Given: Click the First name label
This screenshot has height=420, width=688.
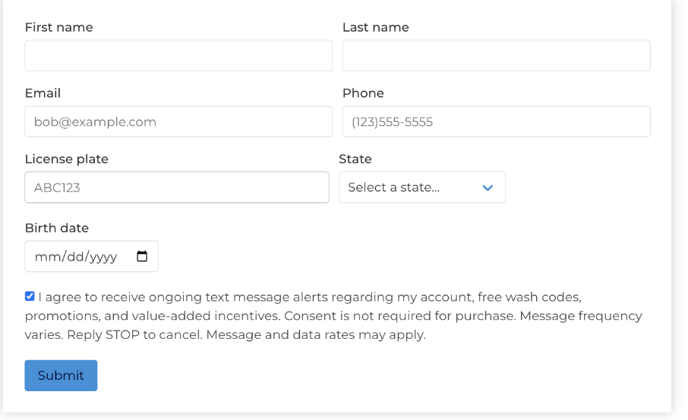Looking at the screenshot, I should pos(59,27).
